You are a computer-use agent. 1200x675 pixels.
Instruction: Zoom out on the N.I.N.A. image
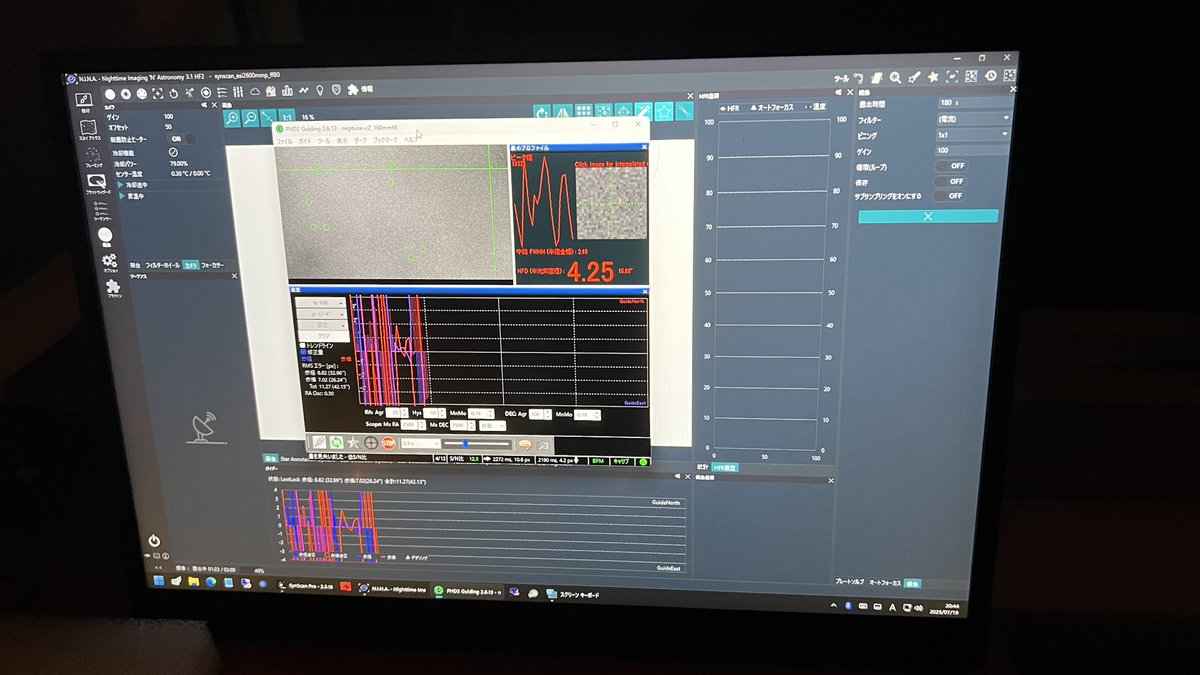[250, 117]
